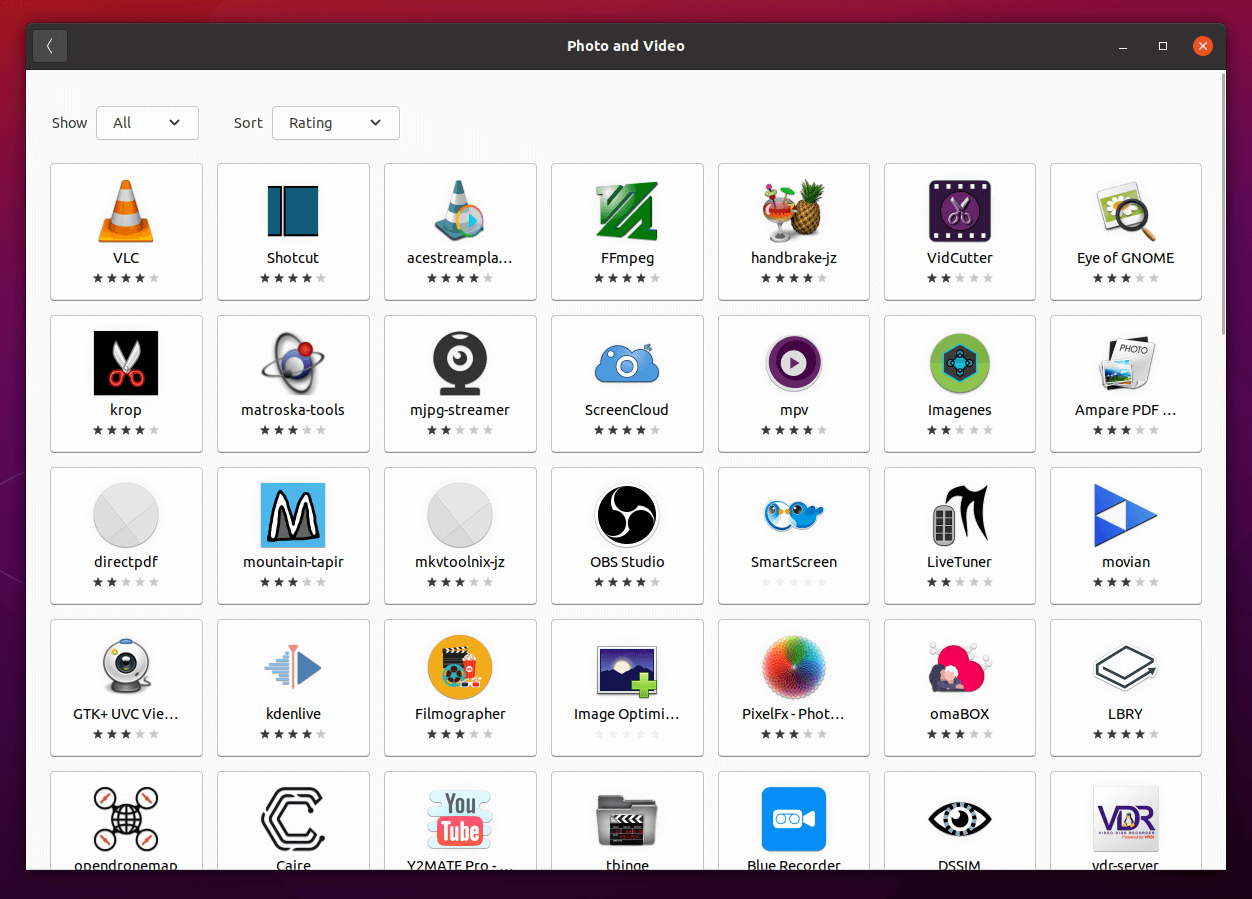Open the Eye of GNOME magnifier icon
The width and height of the screenshot is (1252, 899).
tap(1126, 211)
